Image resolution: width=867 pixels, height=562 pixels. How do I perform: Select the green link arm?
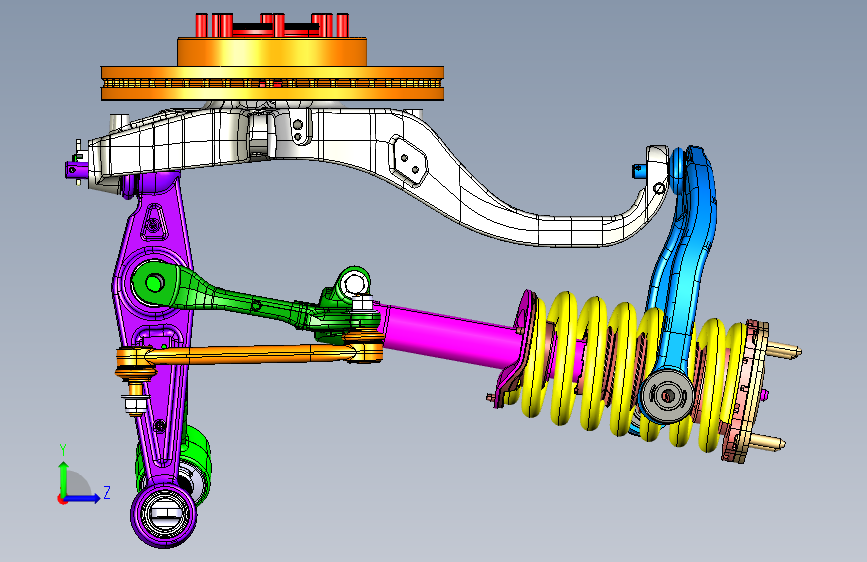click(254, 301)
